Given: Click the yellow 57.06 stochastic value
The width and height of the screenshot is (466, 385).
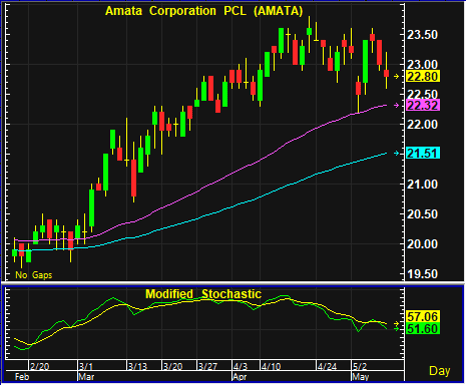Looking at the screenshot, I should click(x=423, y=316).
